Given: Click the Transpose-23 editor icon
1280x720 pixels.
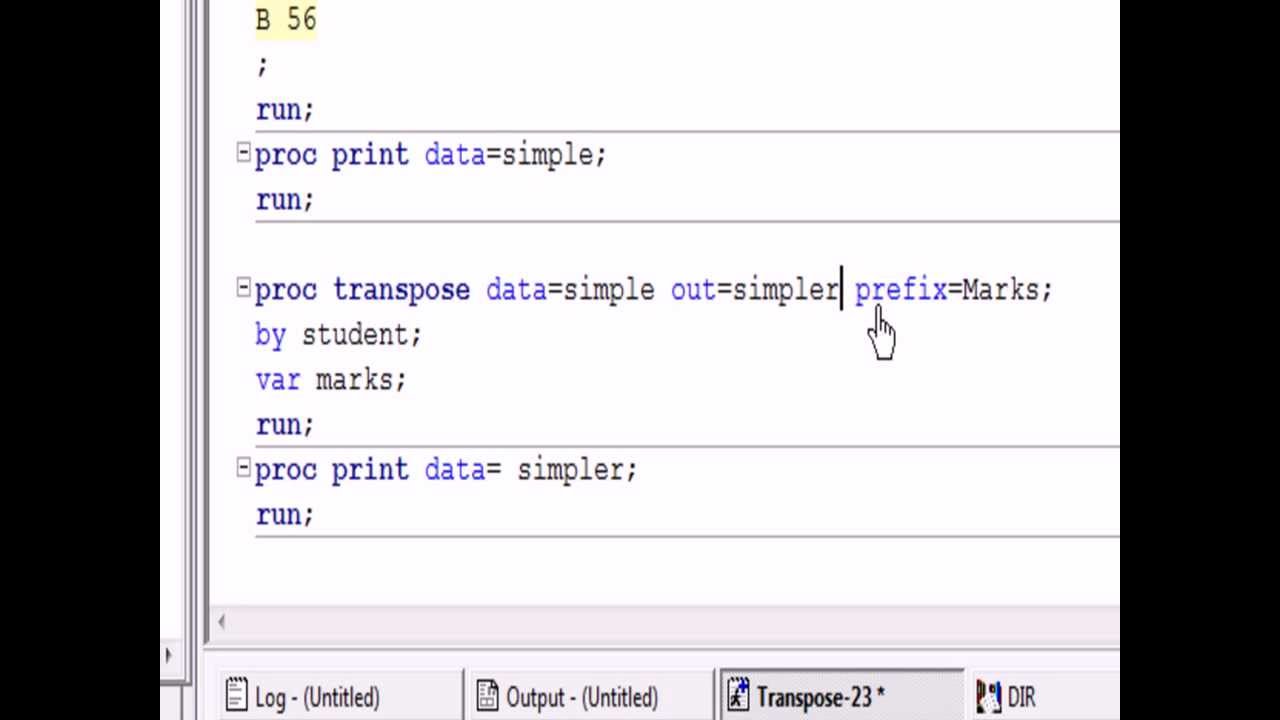Looking at the screenshot, I should [x=738, y=695].
